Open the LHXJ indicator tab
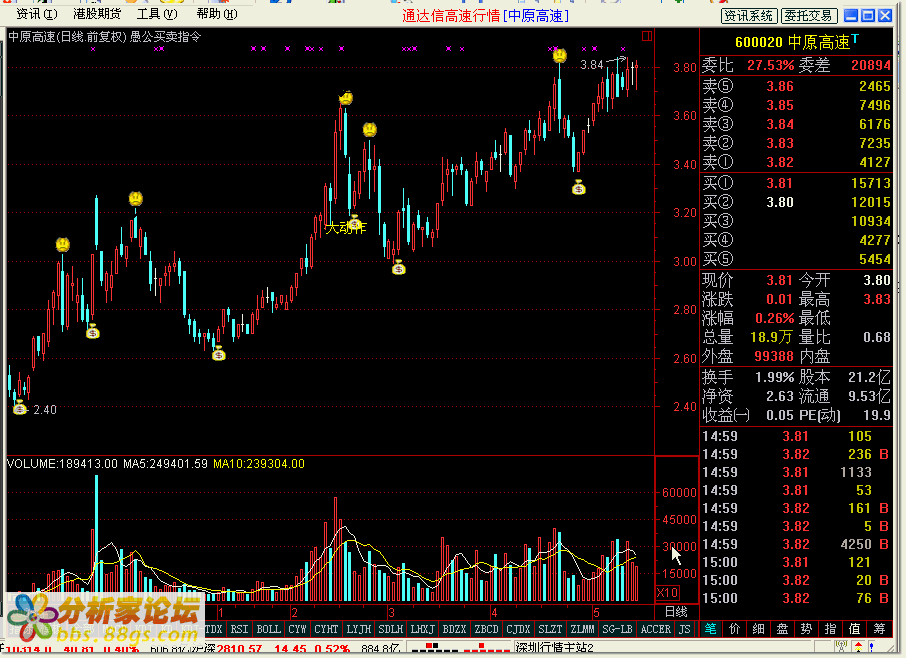906x658 pixels. [422, 629]
